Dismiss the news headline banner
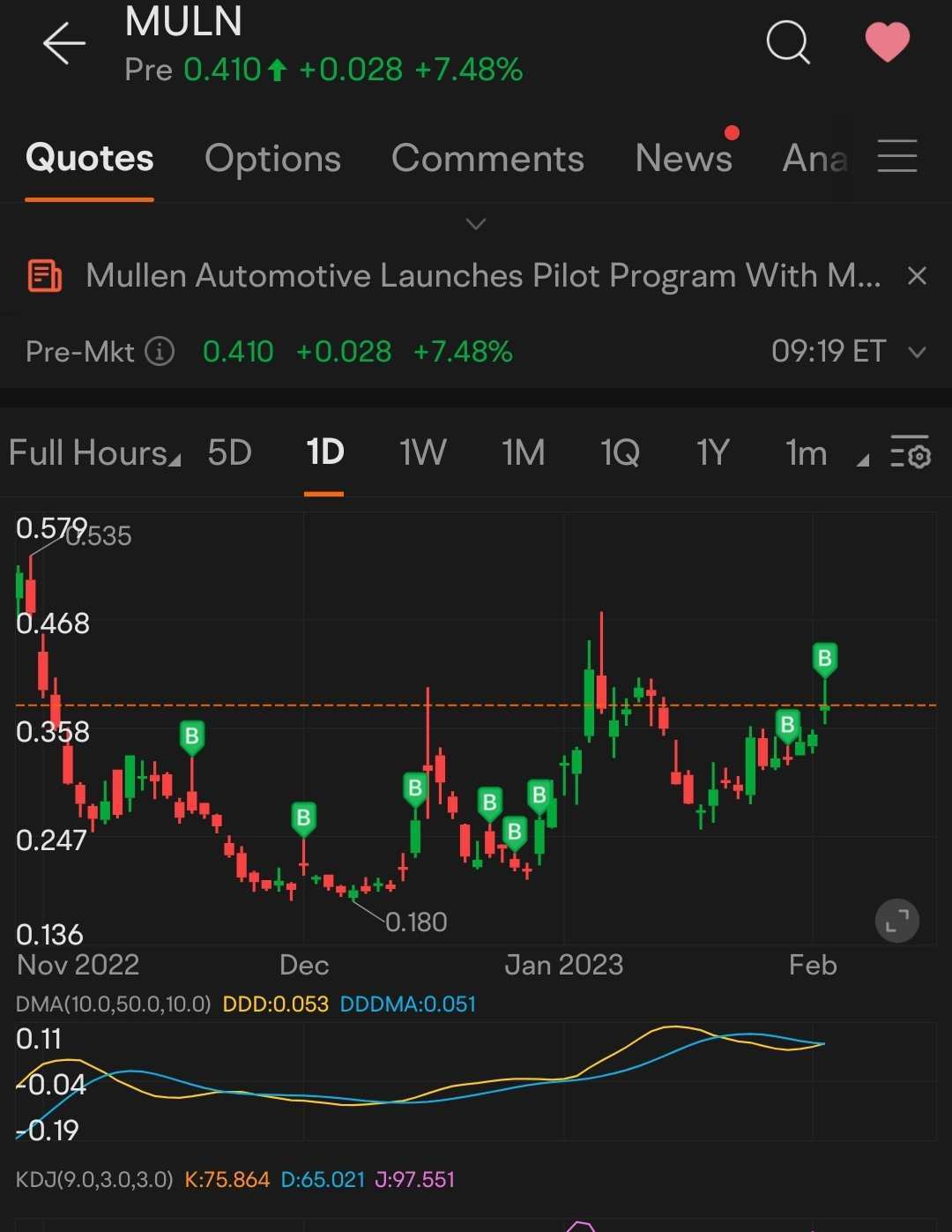952x1232 pixels. click(917, 276)
